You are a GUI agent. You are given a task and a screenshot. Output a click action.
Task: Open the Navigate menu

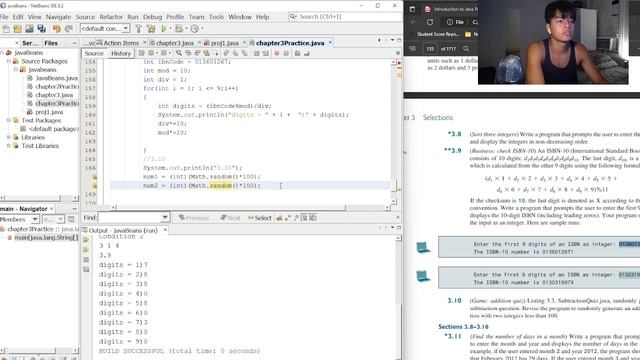click(58, 17)
